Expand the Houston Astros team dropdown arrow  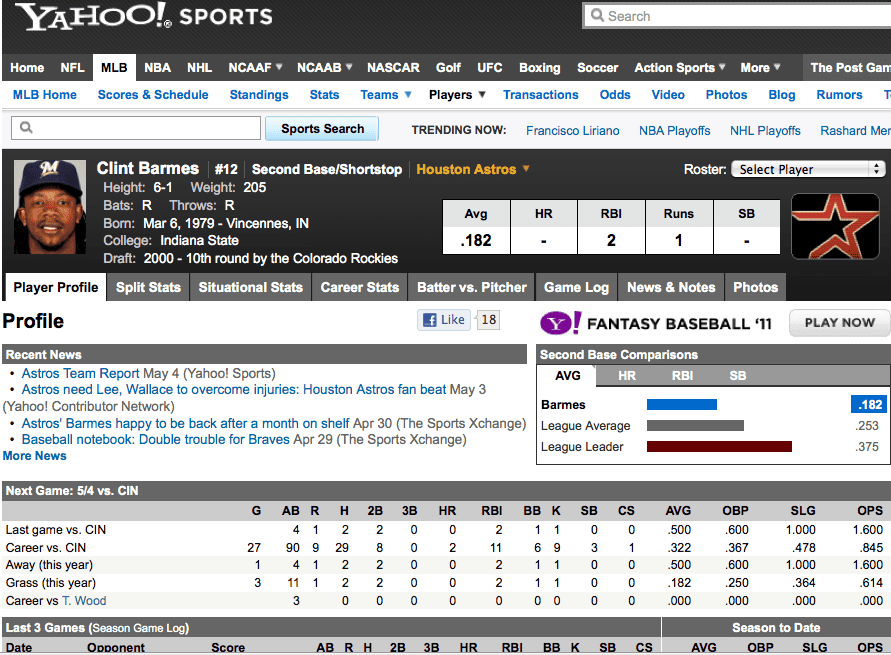click(x=526, y=169)
